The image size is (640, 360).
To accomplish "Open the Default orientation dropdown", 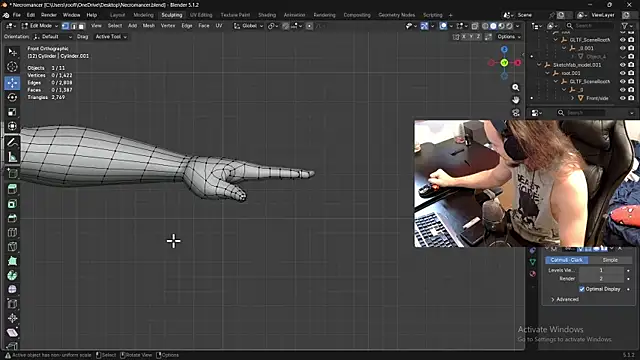I will [53, 37].
